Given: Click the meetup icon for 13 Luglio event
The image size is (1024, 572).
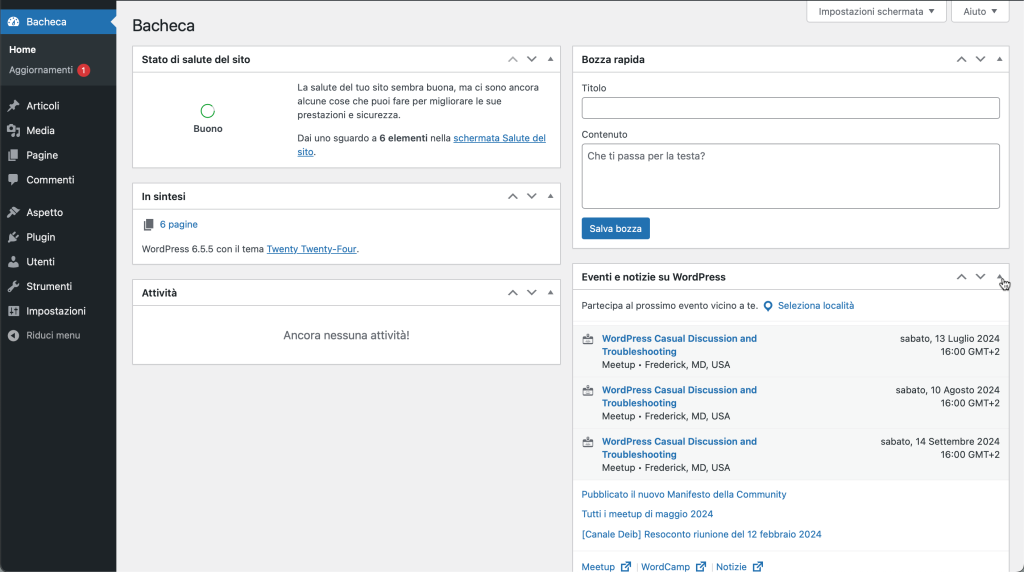Looking at the screenshot, I should 588,339.
